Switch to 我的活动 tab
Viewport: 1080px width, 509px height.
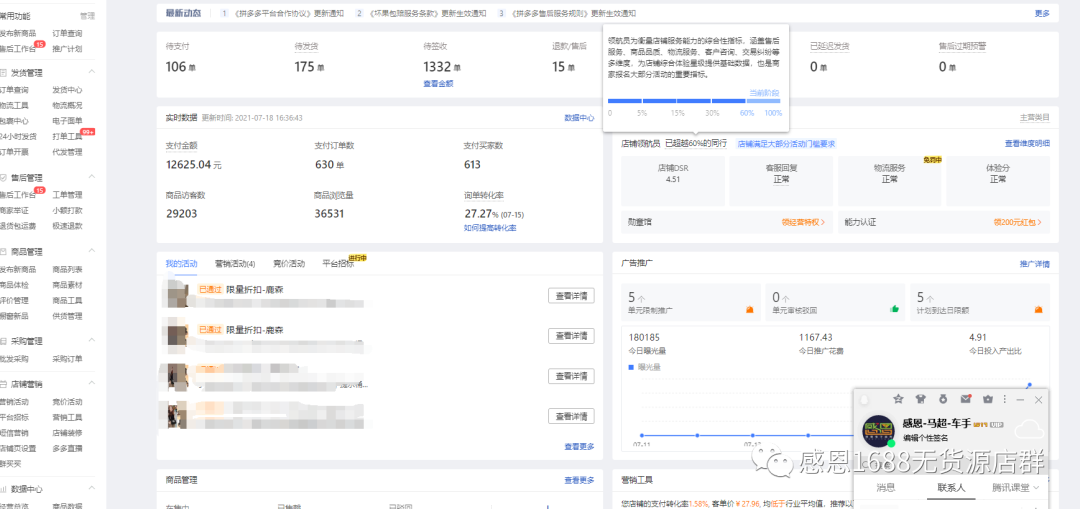(181, 264)
